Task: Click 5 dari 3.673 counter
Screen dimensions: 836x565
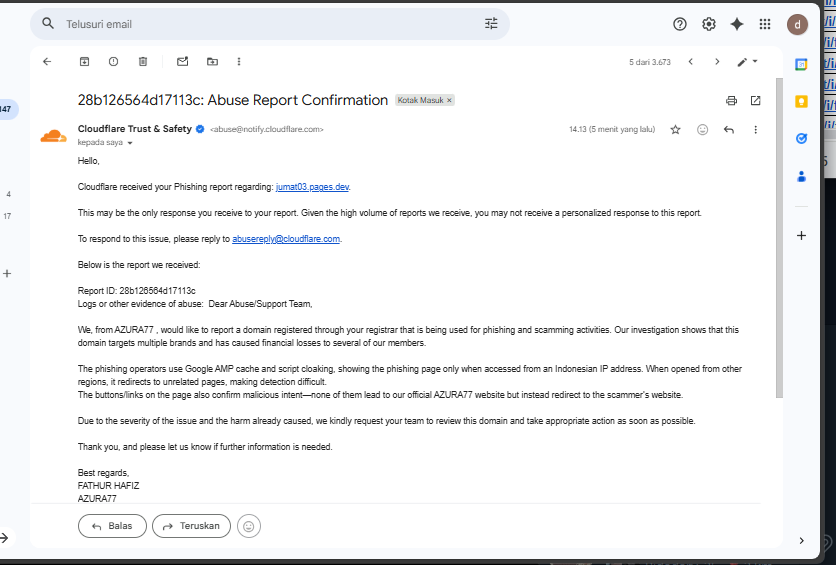Action: (x=649, y=62)
